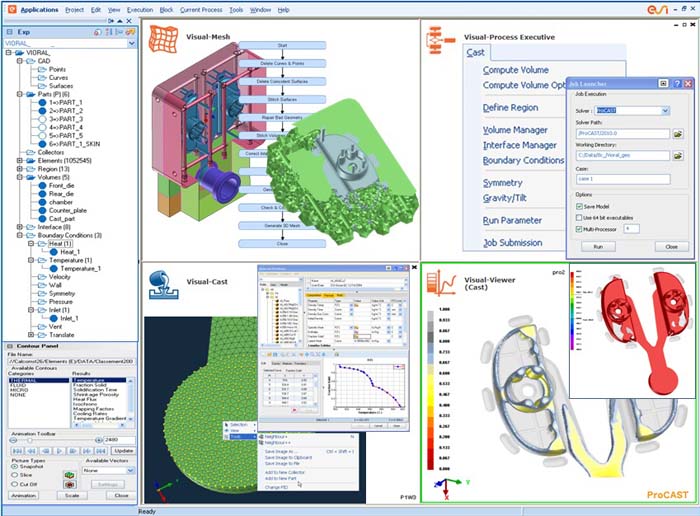Jump to last animation frame

pyautogui.click(x=101, y=451)
